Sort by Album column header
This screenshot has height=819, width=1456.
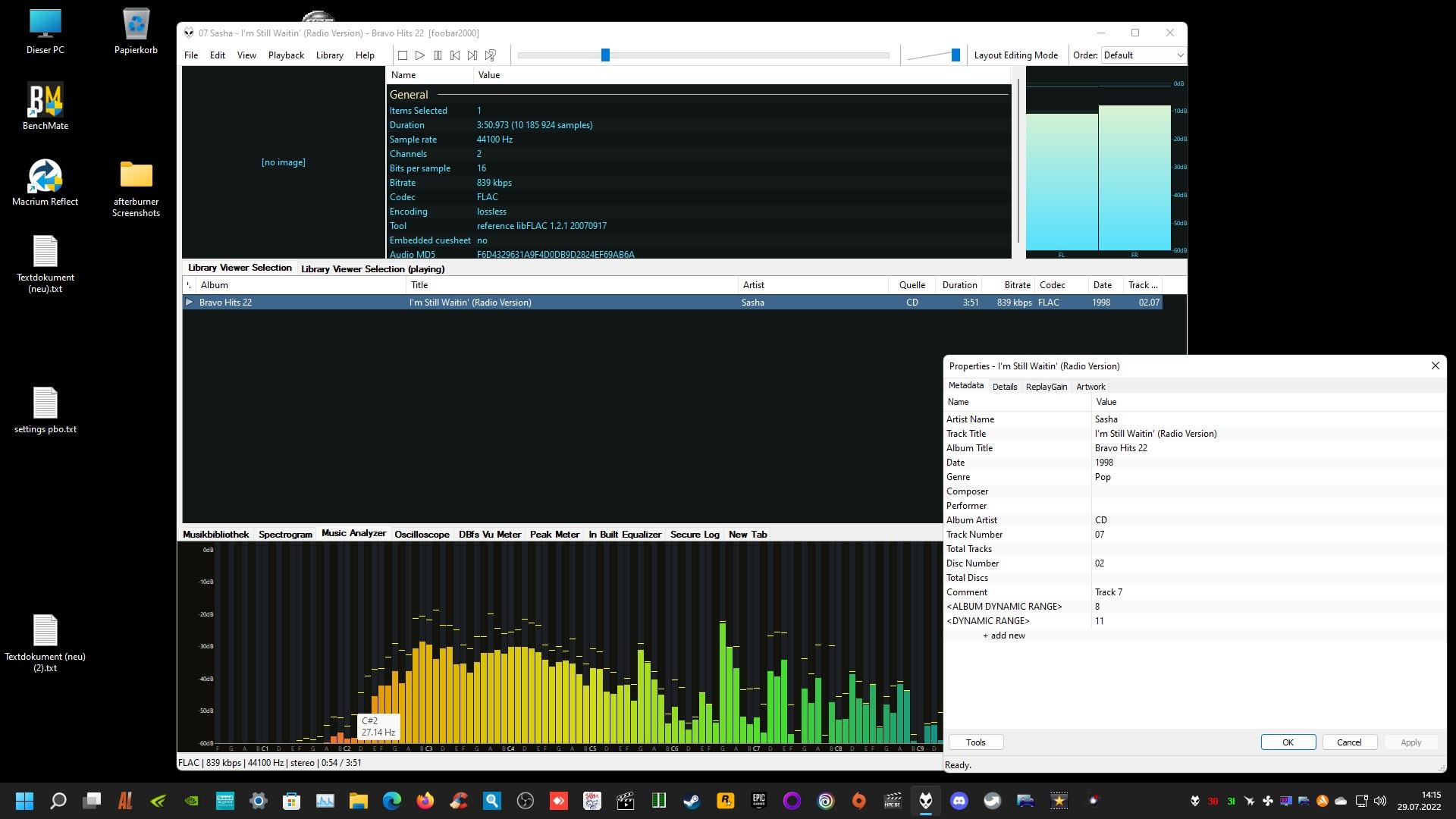point(301,285)
